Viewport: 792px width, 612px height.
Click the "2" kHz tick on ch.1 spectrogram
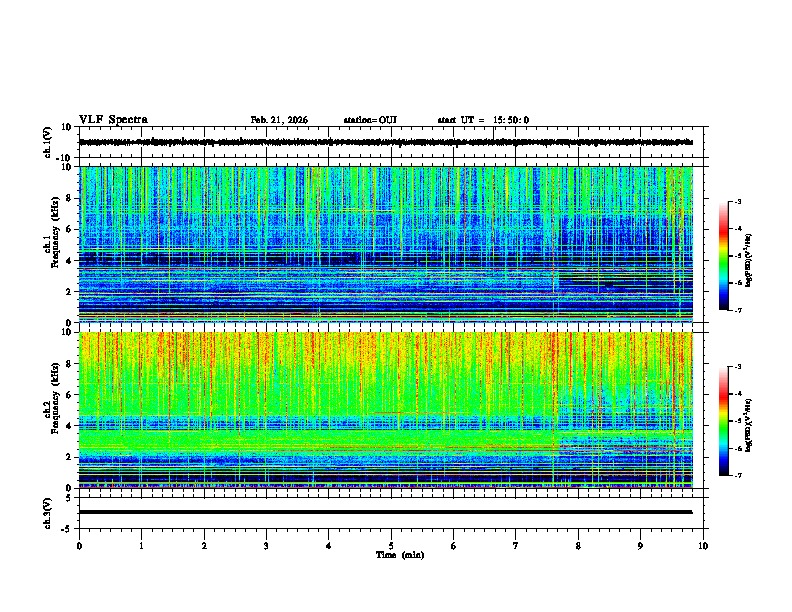pos(69,291)
